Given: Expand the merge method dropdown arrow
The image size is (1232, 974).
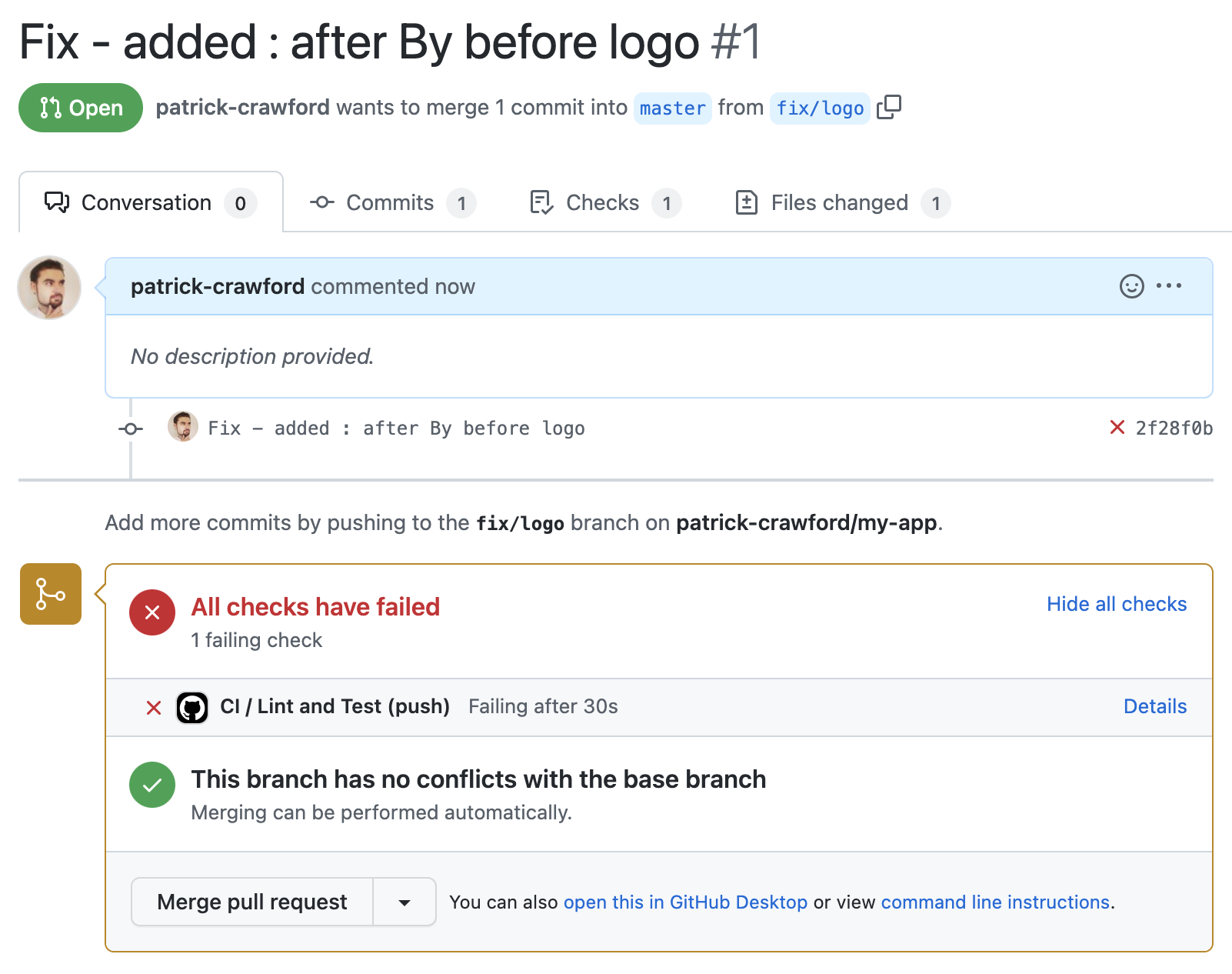Looking at the screenshot, I should 405,902.
